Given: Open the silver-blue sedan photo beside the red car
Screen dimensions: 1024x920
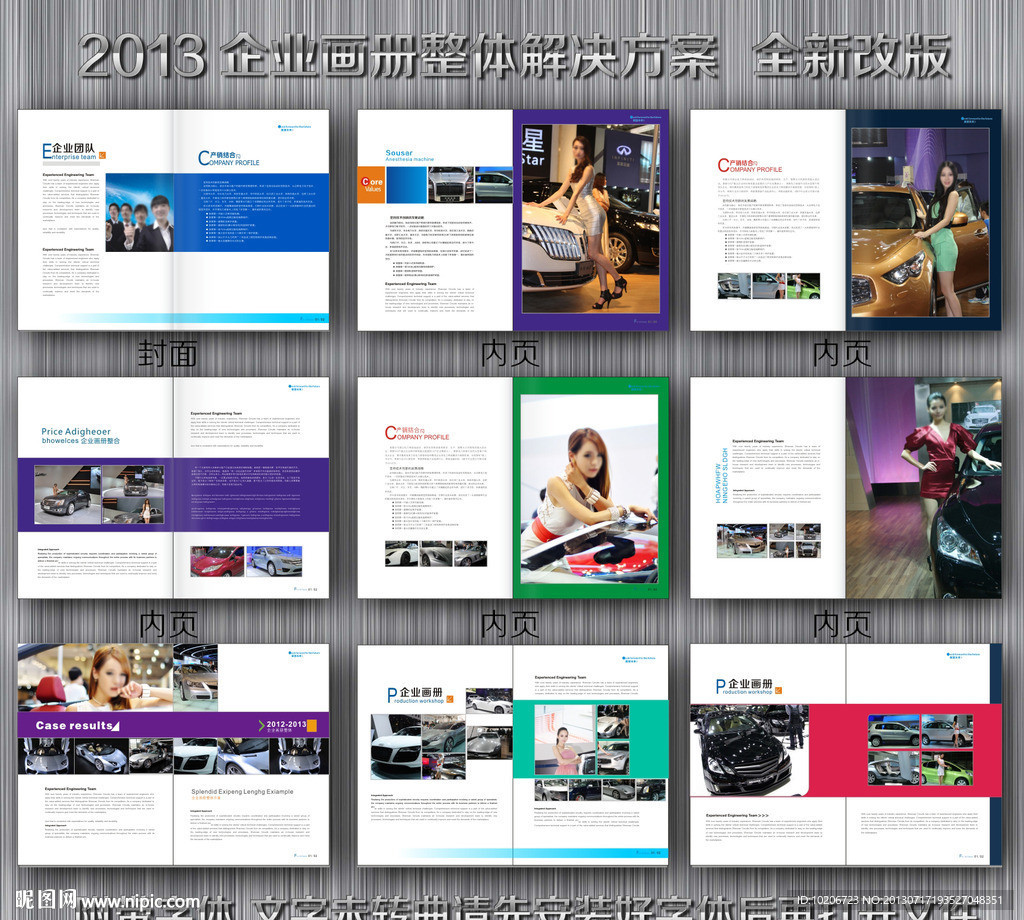Looking at the screenshot, I should click(x=275, y=562).
